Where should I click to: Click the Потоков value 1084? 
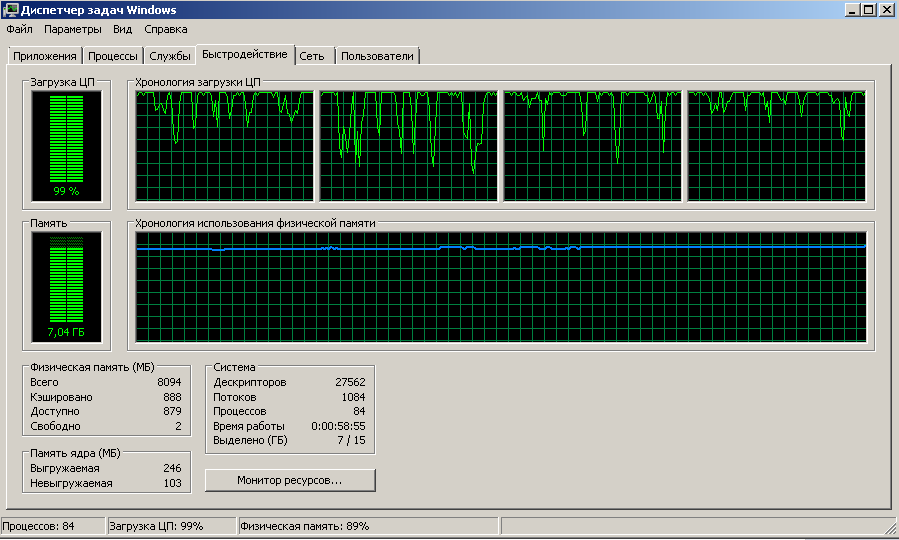coord(353,397)
